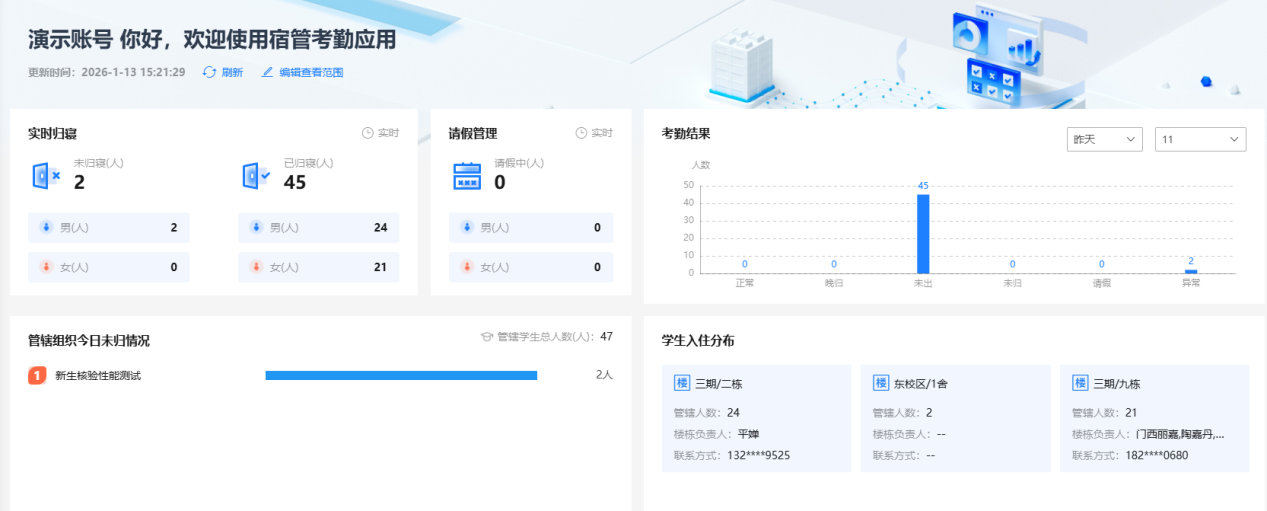
Task: Click the 已归寝(人) count 45
Action: click(295, 183)
